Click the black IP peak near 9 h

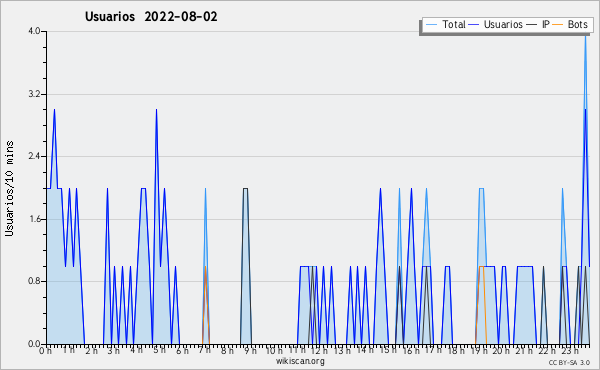click(x=245, y=189)
